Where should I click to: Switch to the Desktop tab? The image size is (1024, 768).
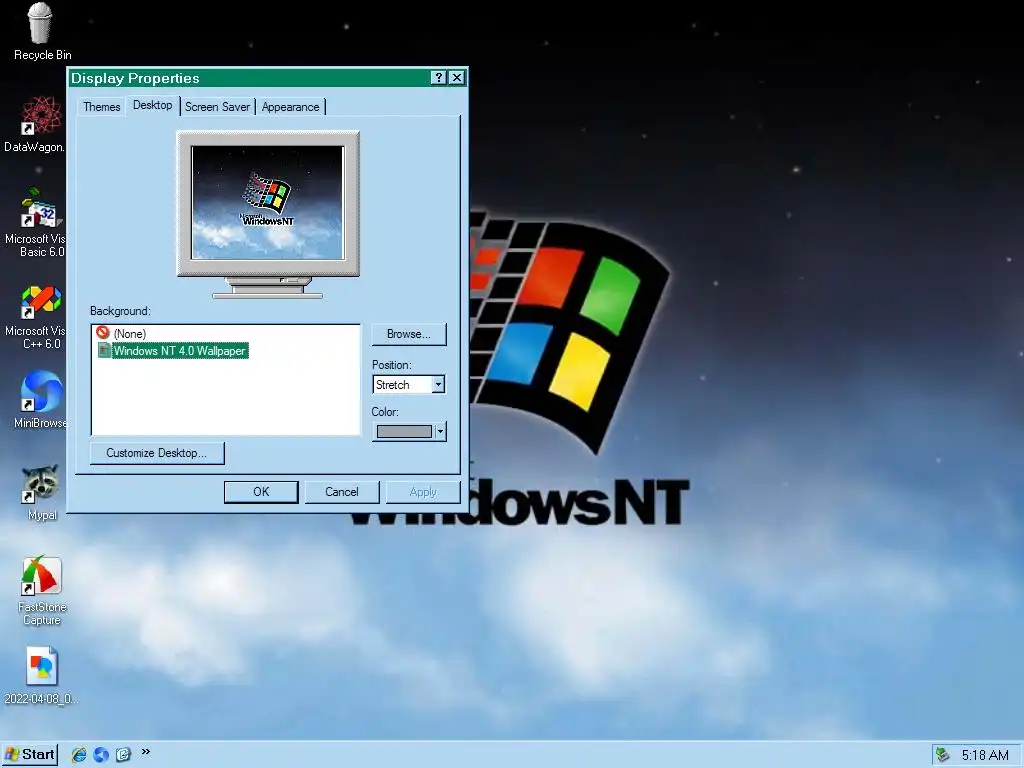click(153, 105)
